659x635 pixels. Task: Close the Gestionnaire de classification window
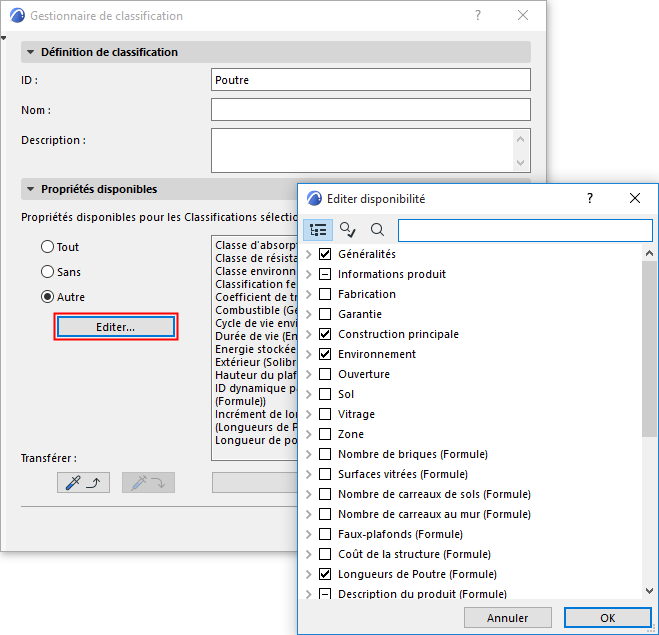click(523, 16)
